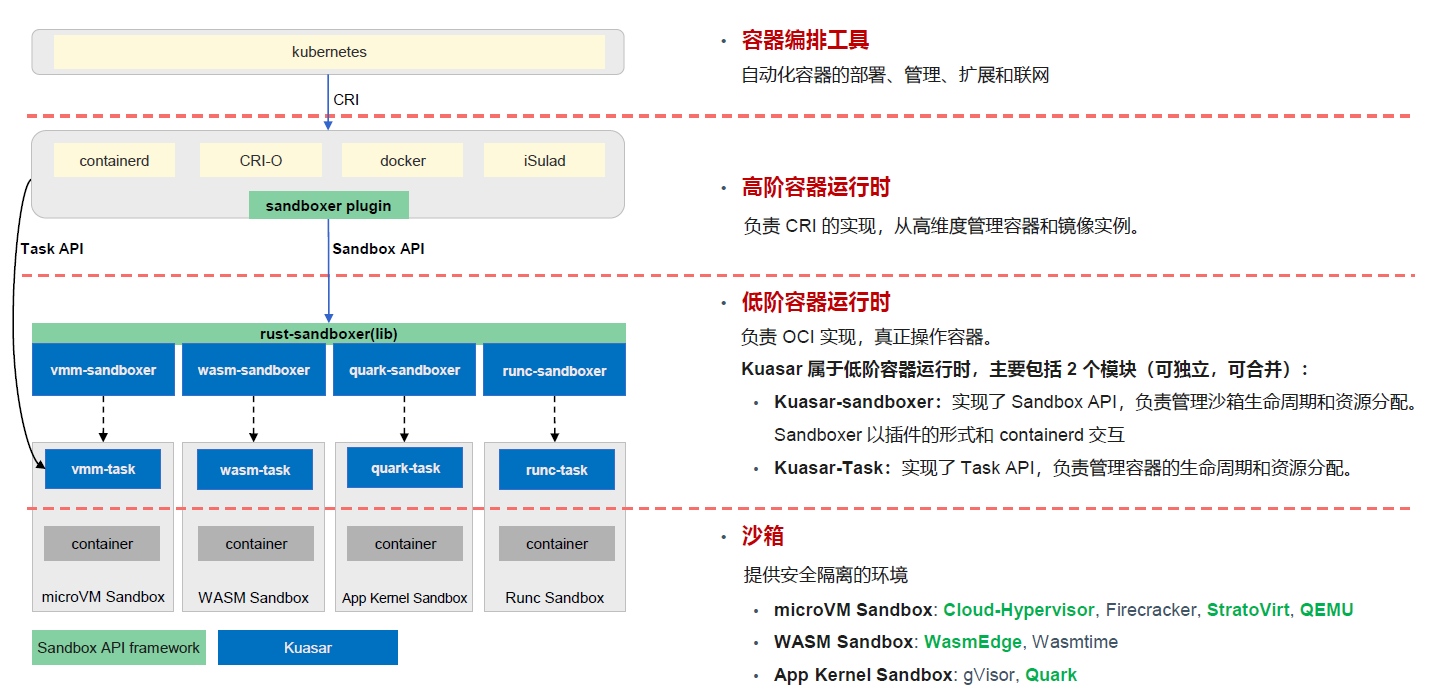The width and height of the screenshot is (1448, 691).
Task: Click the iSulad runtime box
Action: (x=544, y=160)
